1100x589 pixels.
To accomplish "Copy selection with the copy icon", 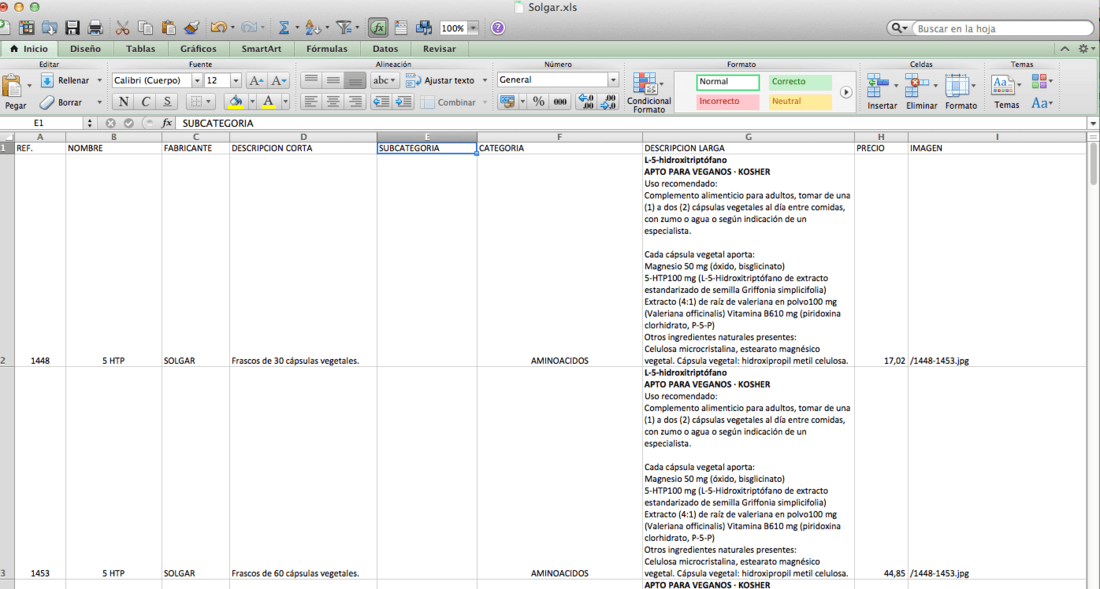I will [145, 28].
